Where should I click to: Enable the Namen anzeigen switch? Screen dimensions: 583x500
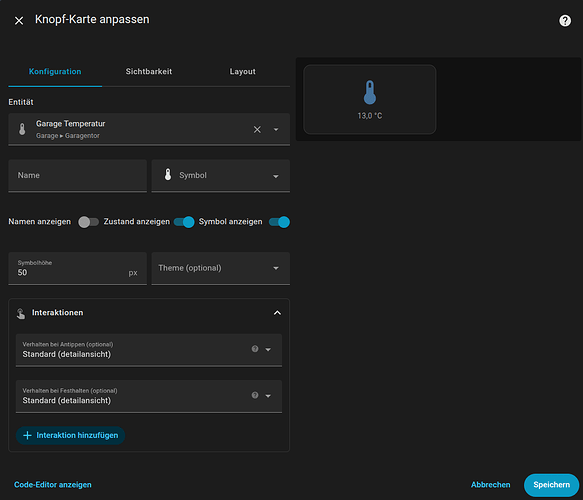pos(88,222)
